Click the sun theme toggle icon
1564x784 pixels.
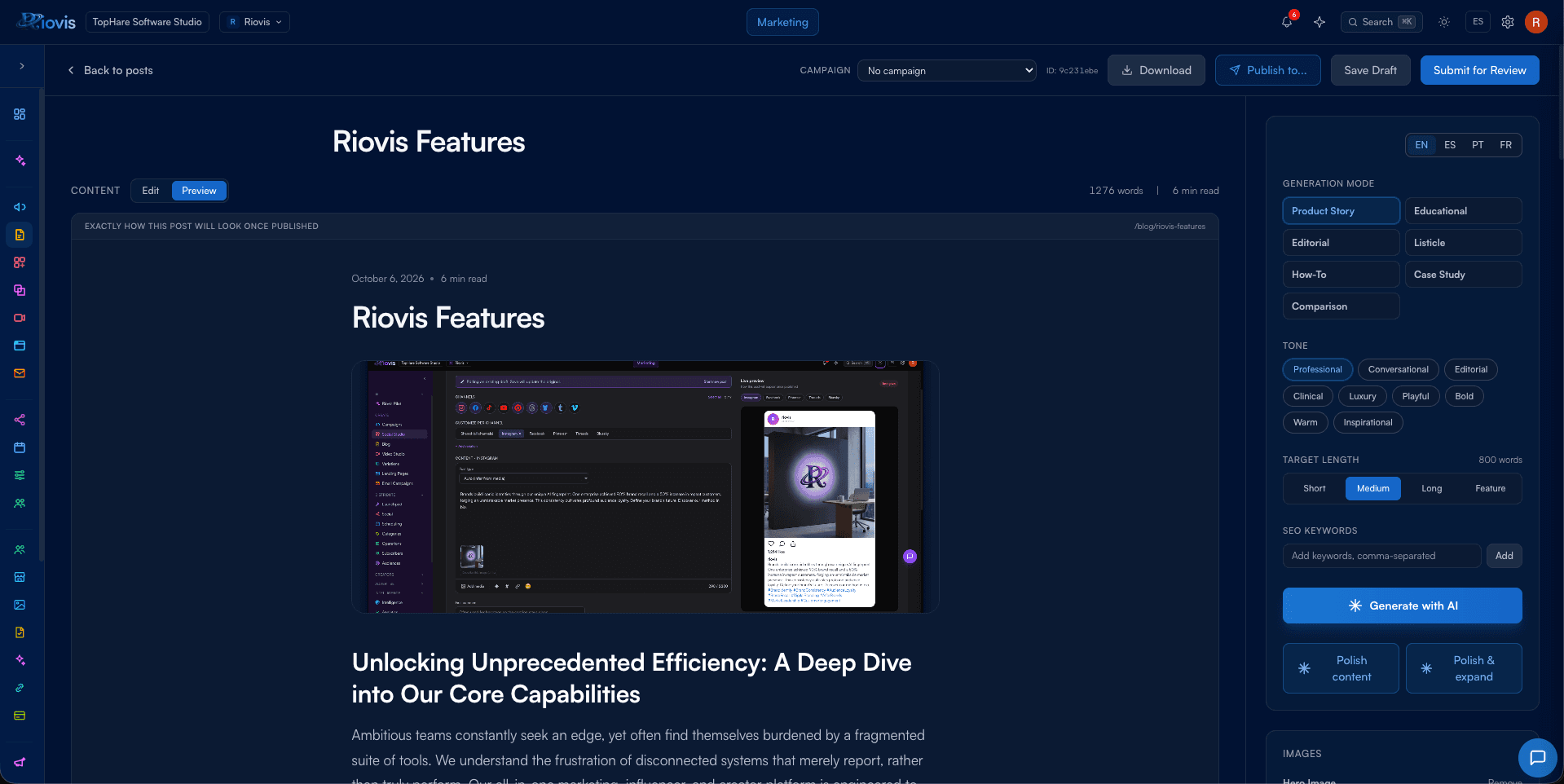tap(1444, 22)
